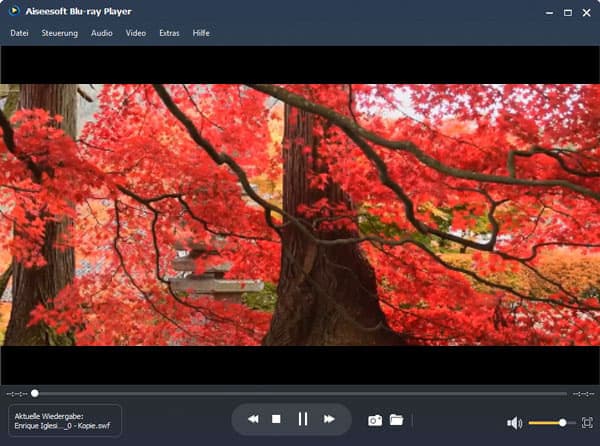Stop the video playback
The image size is (600, 446).
pyautogui.click(x=277, y=420)
